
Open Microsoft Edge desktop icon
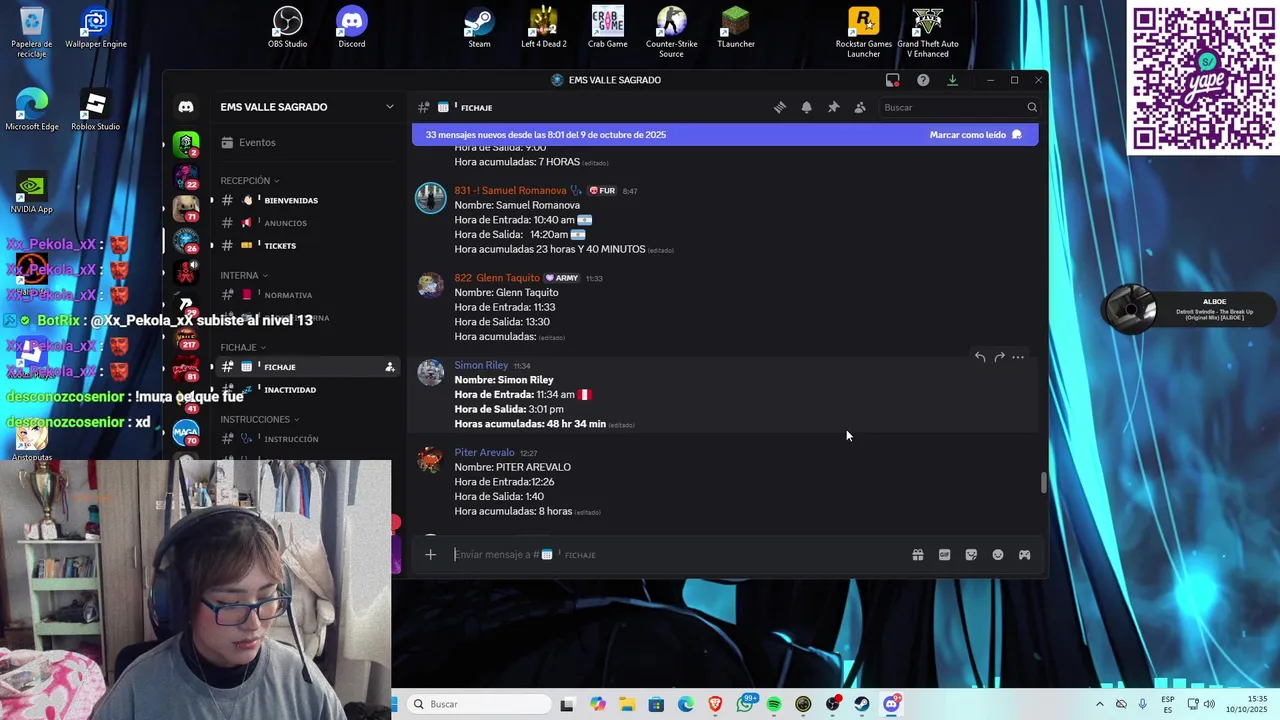(x=31, y=110)
